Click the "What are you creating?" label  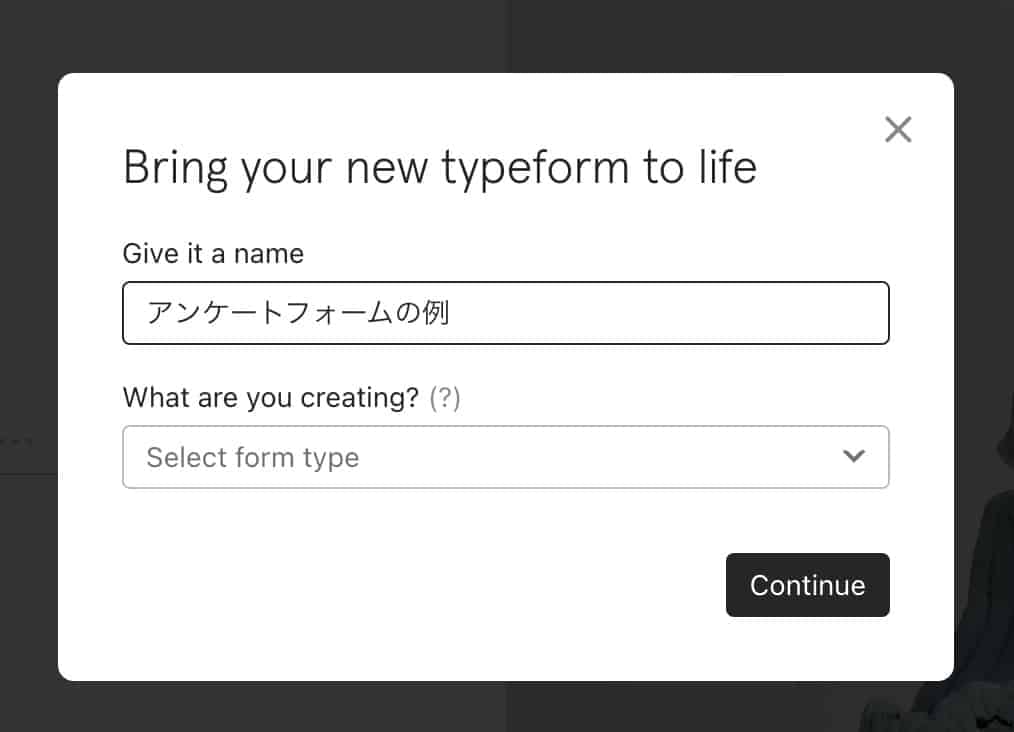pyautogui.click(x=270, y=398)
